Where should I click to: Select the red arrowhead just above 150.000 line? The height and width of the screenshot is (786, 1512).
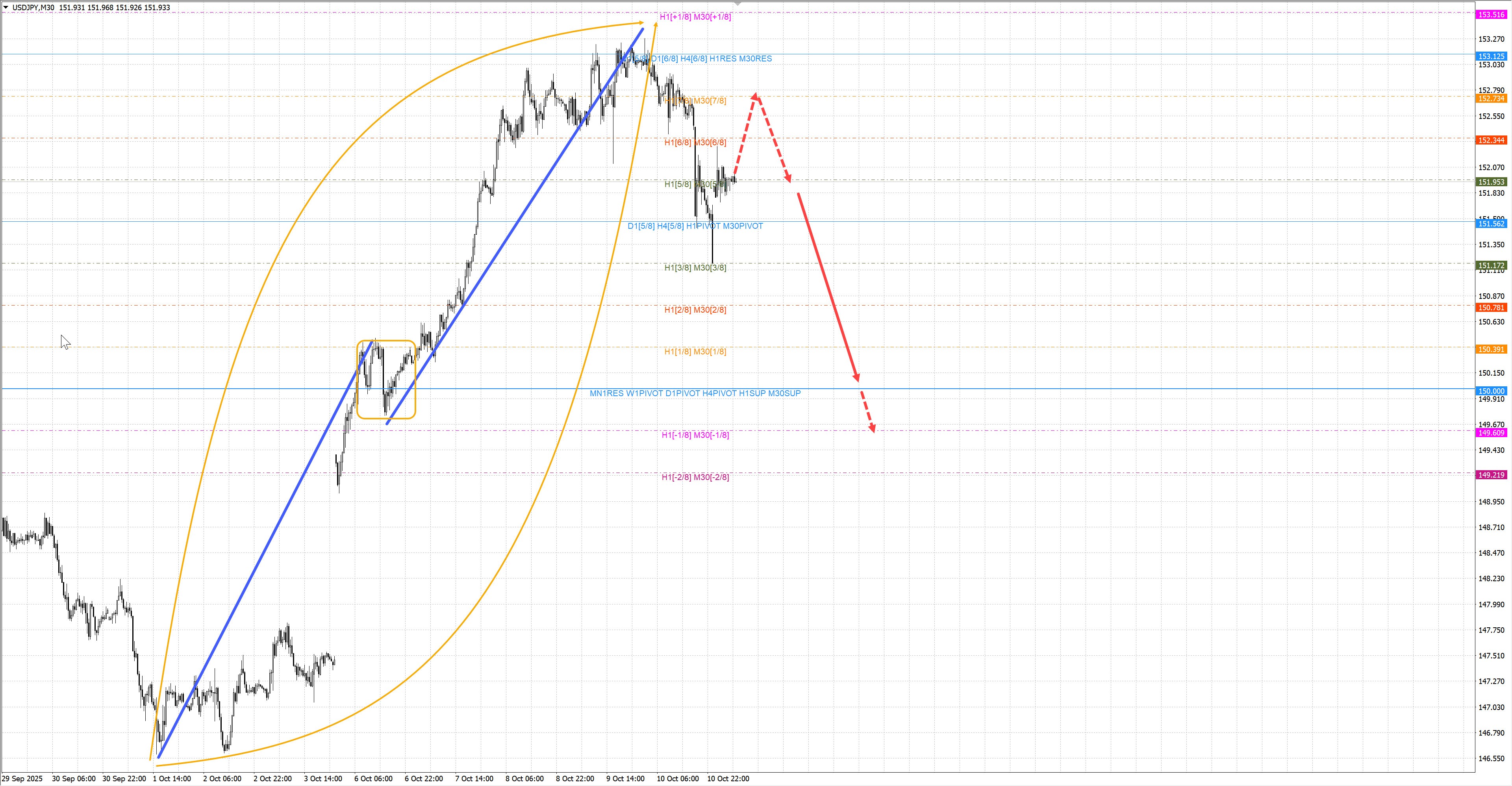(856, 377)
